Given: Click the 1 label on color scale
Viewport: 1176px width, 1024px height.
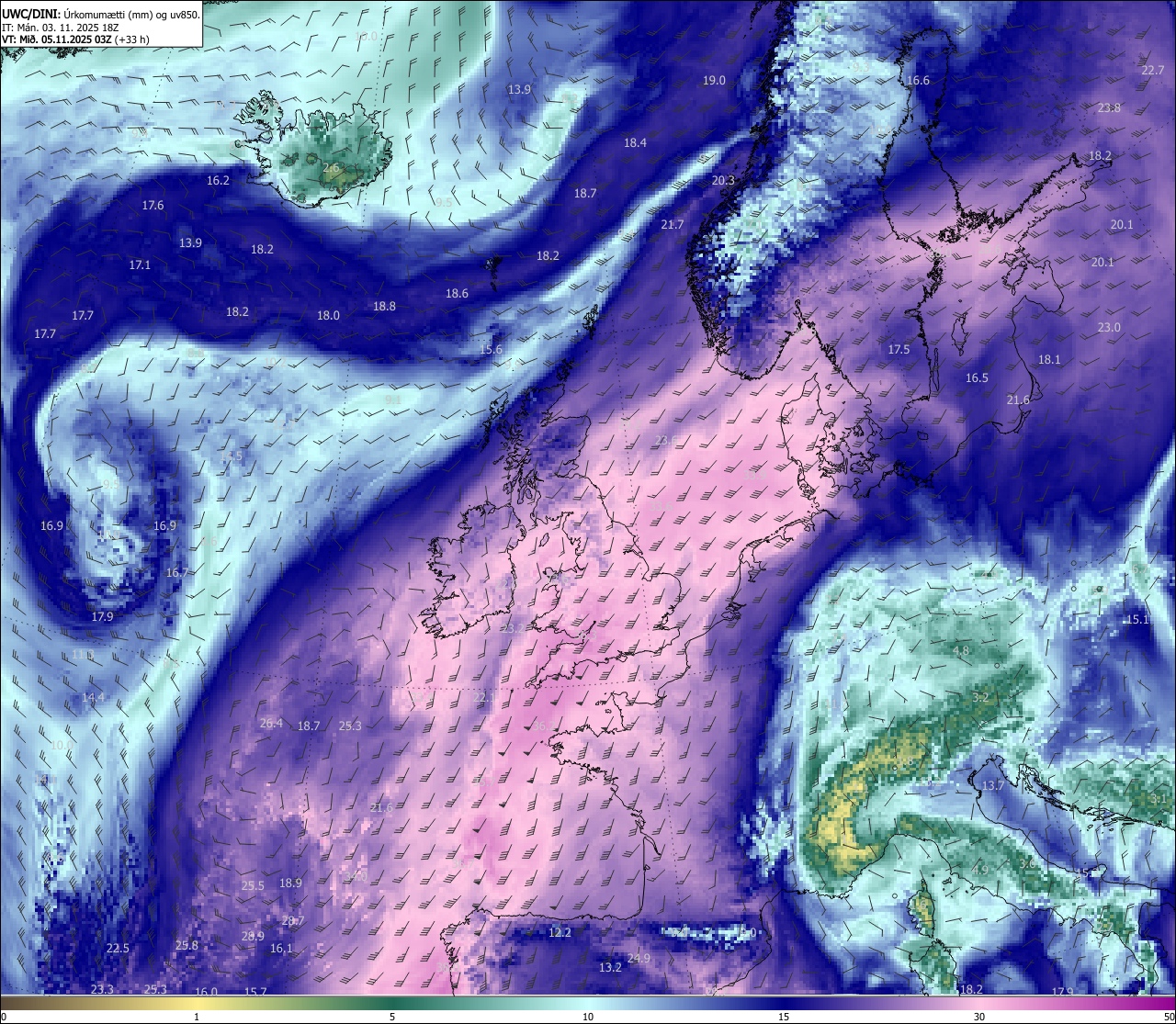Looking at the screenshot, I should pyautogui.click(x=197, y=1017).
